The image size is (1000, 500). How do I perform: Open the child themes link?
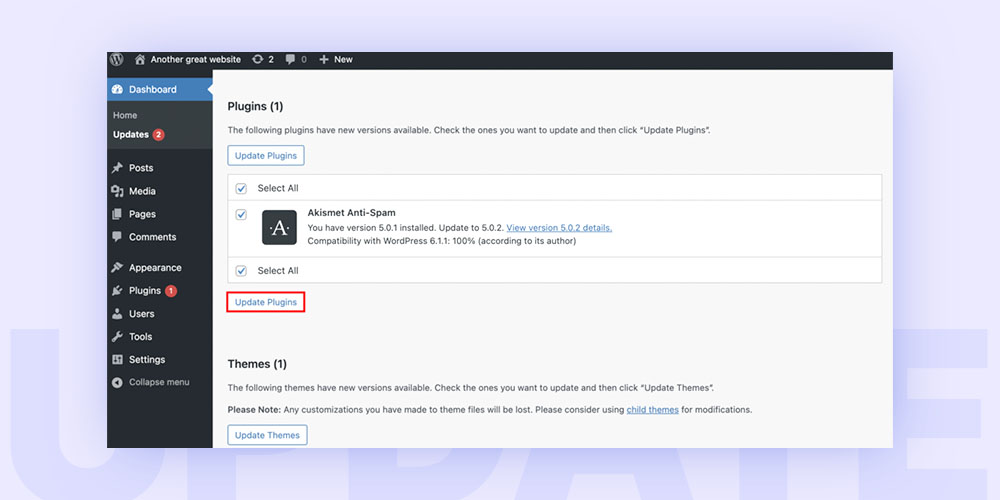(652, 409)
